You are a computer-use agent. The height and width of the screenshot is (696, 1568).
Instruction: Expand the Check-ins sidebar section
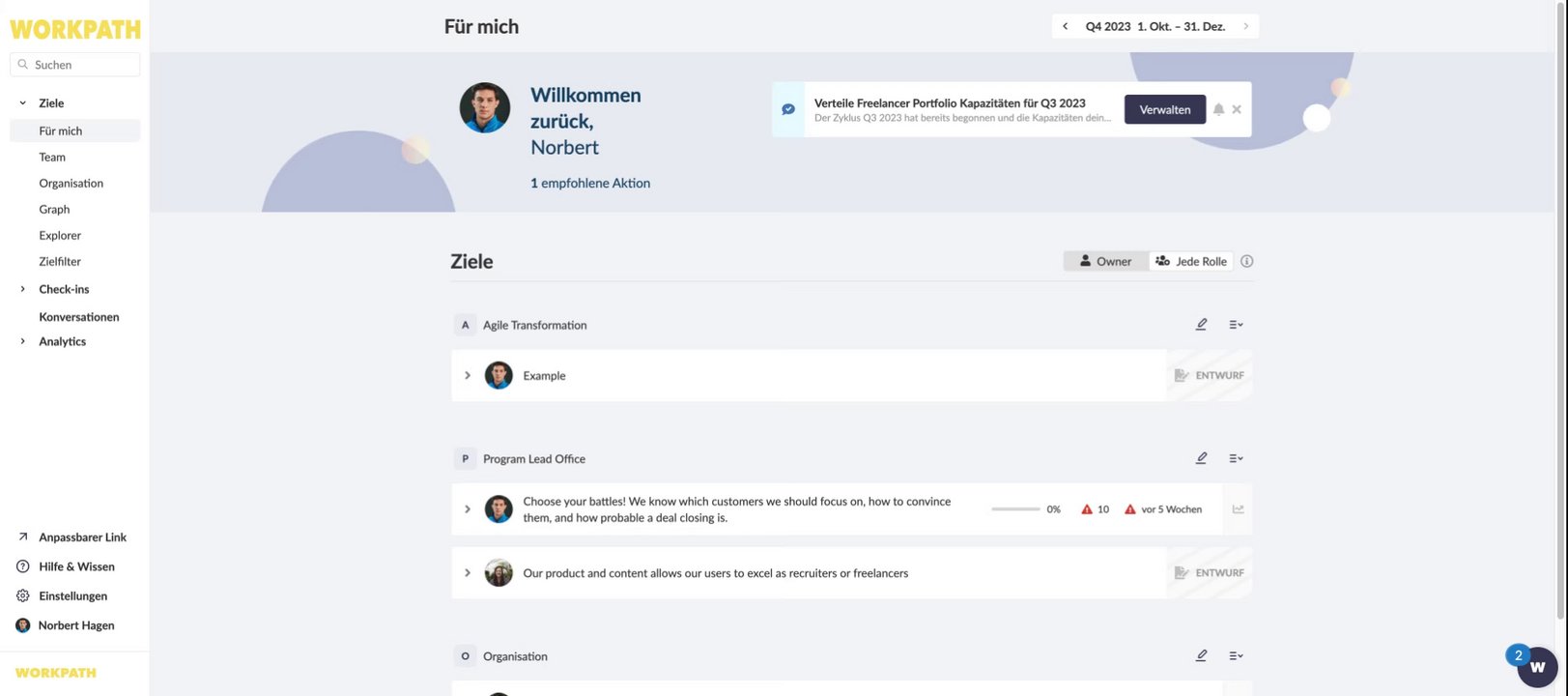pos(23,289)
